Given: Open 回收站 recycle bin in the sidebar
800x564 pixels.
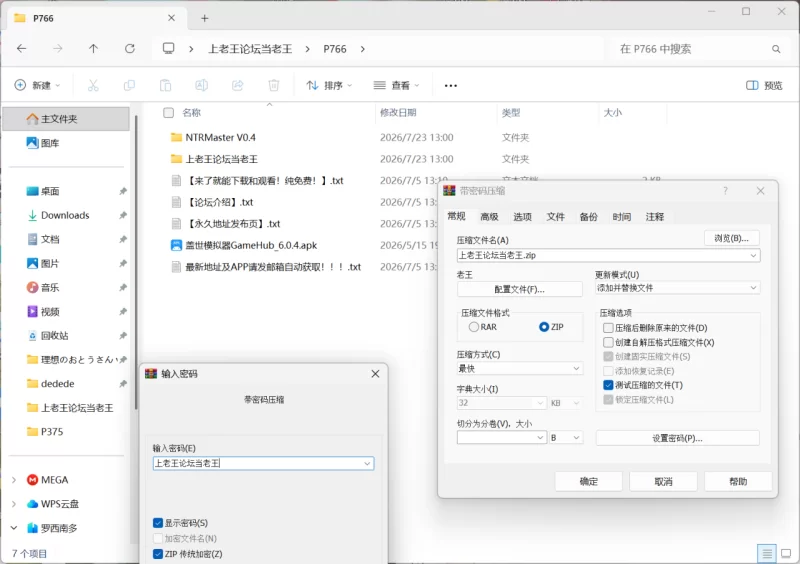Looking at the screenshot, I should tap(47, 335).
